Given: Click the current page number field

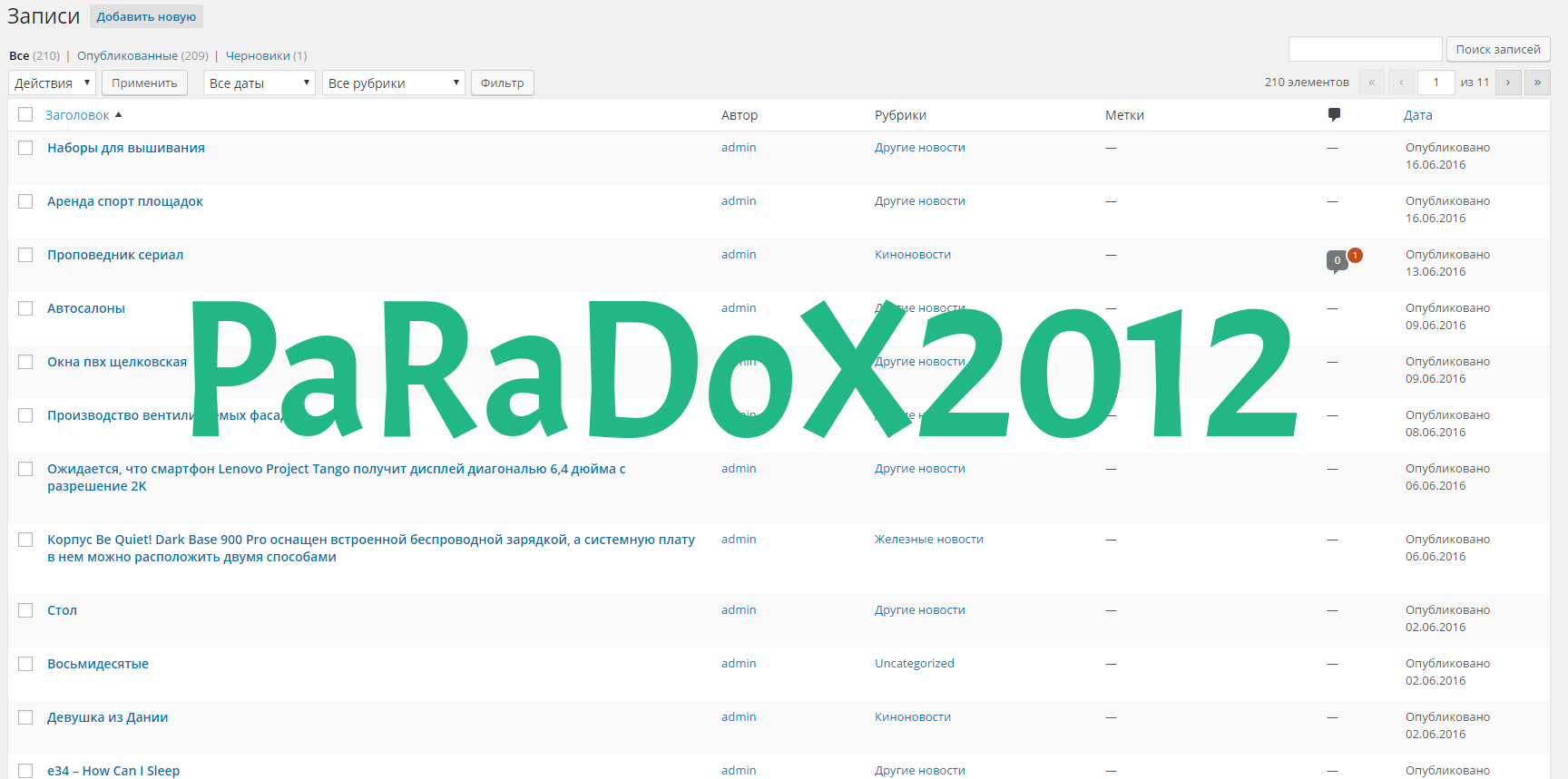Looking at the screenshot, I should (1436, 83).
